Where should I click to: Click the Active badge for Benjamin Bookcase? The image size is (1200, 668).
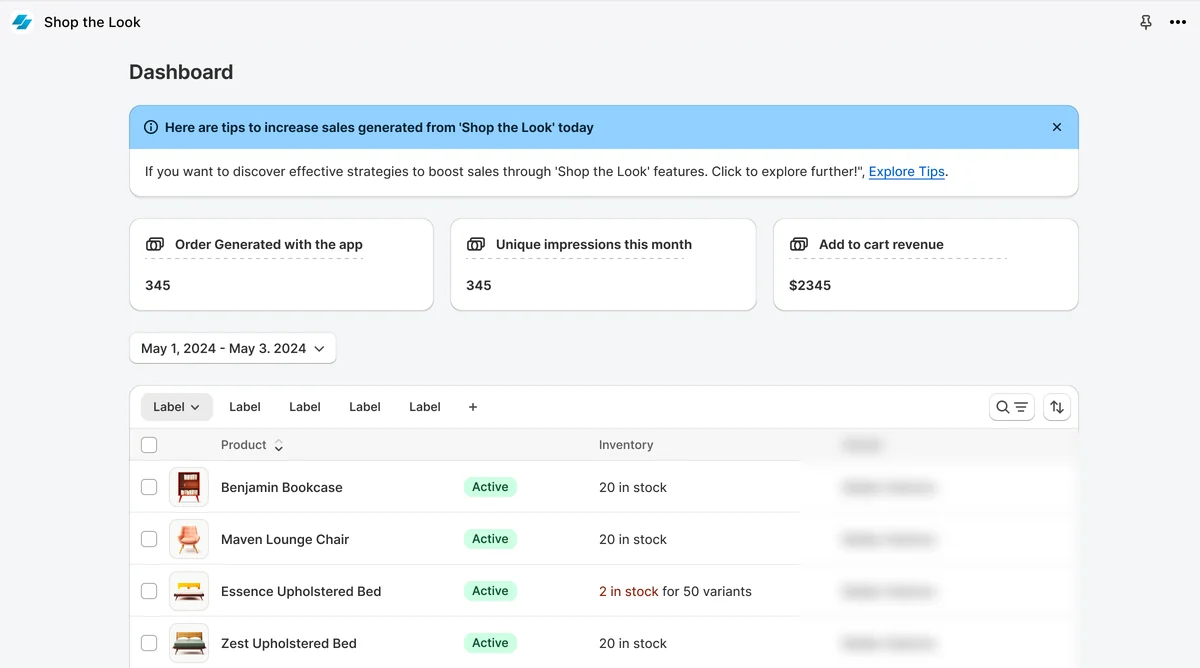490,487
